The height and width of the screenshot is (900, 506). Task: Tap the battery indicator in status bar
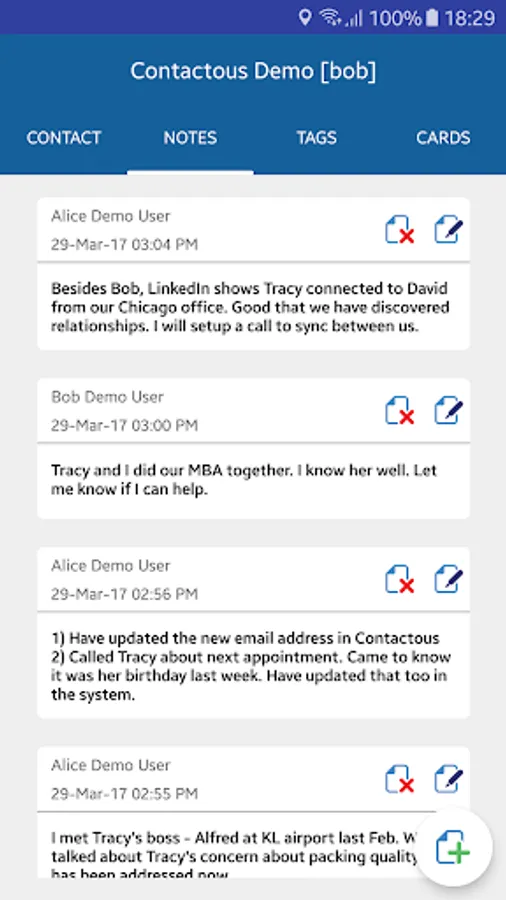click(433, 17)
